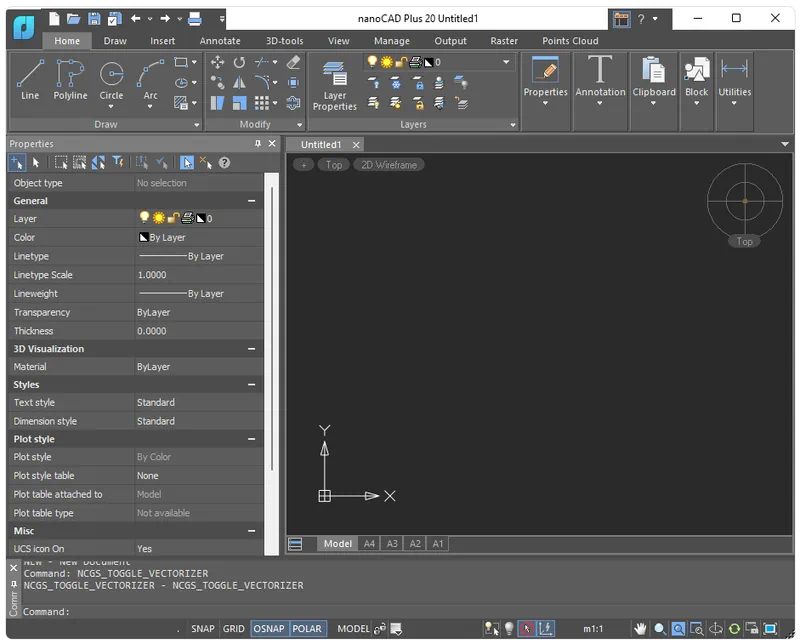
Task: Toggle the dynamic UCS axes status button
Action: point(546,629)
